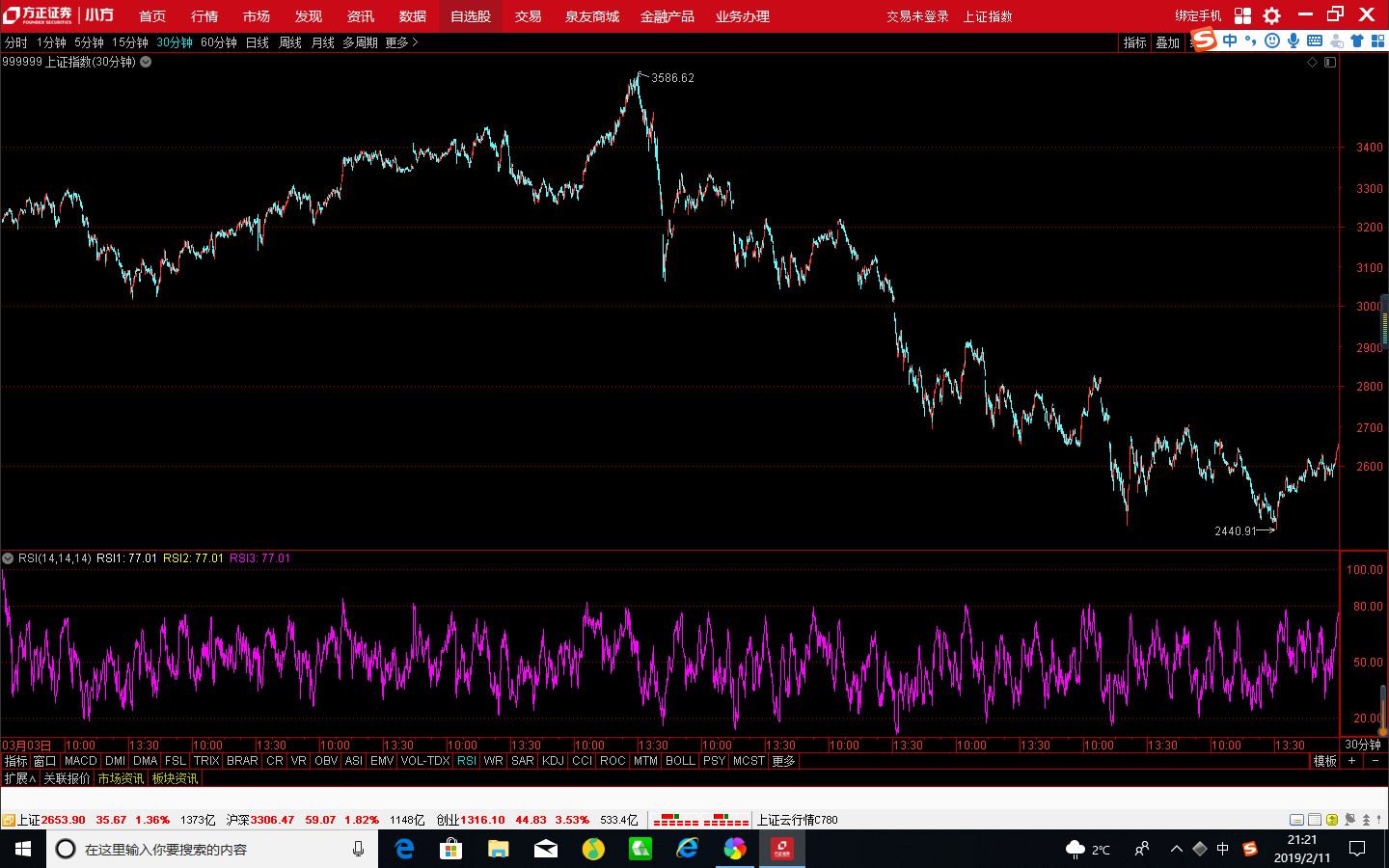Toggle Sogou punctuation mode icon

1251,41
